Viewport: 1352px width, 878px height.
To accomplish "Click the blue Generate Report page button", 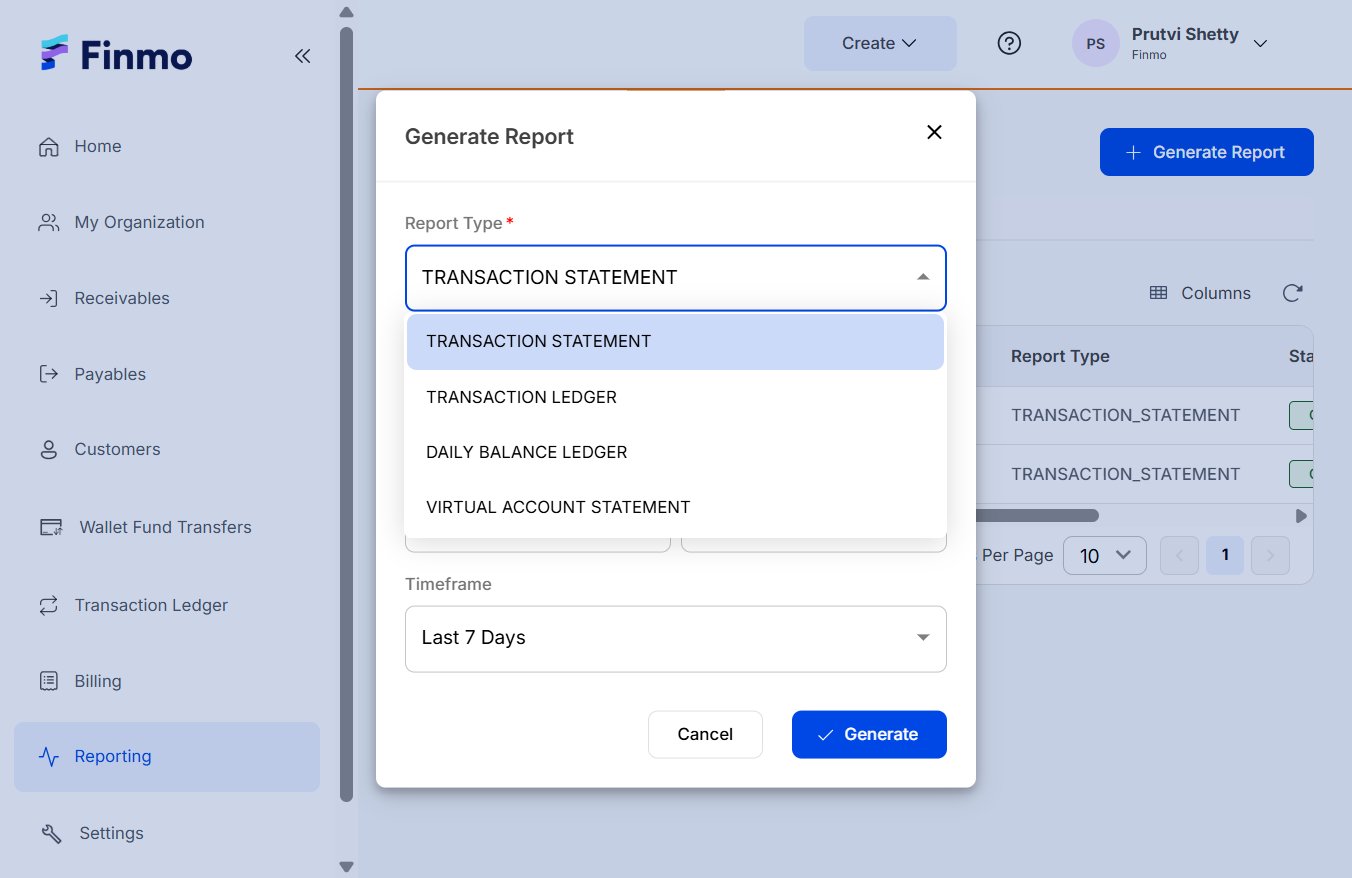I will [x=1207, y=152].
